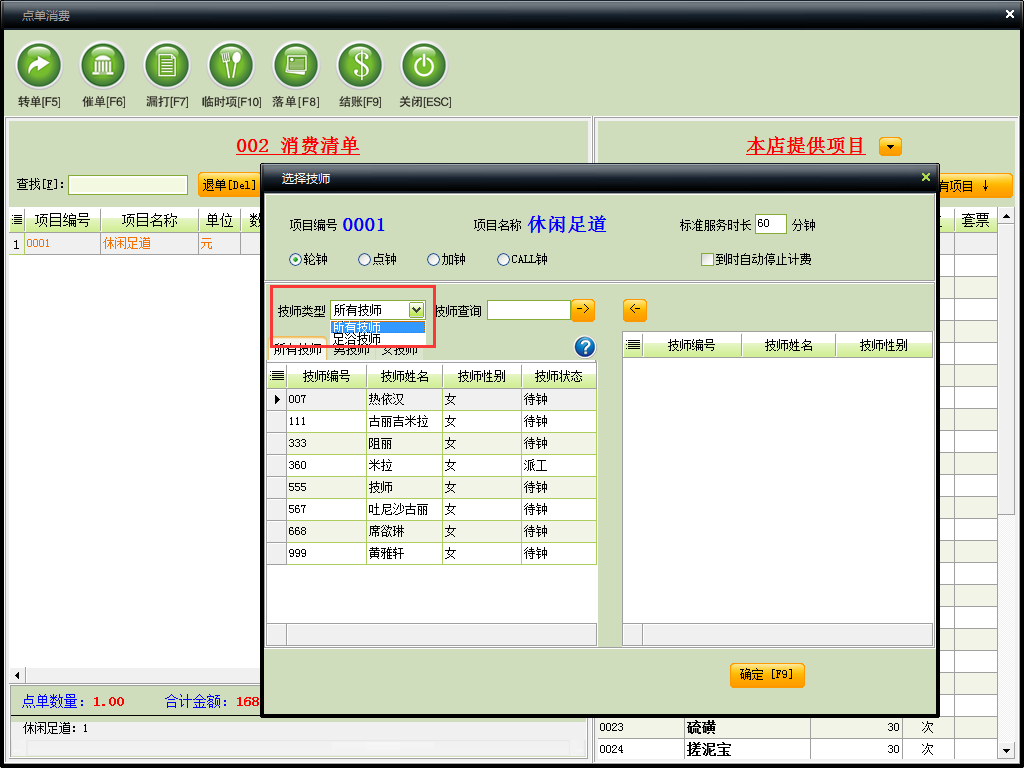The image size is (1024, 768).
Task: Click the 临时项[F10] temporary item icon
Action: pos(231,65)
